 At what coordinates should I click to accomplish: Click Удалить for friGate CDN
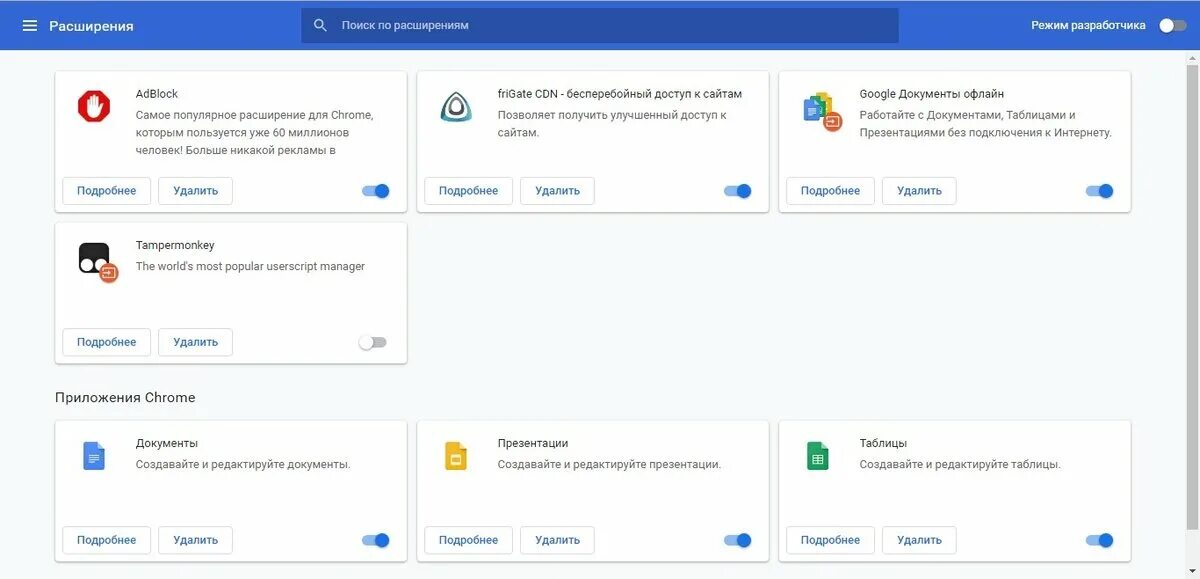tap(557, 191)
